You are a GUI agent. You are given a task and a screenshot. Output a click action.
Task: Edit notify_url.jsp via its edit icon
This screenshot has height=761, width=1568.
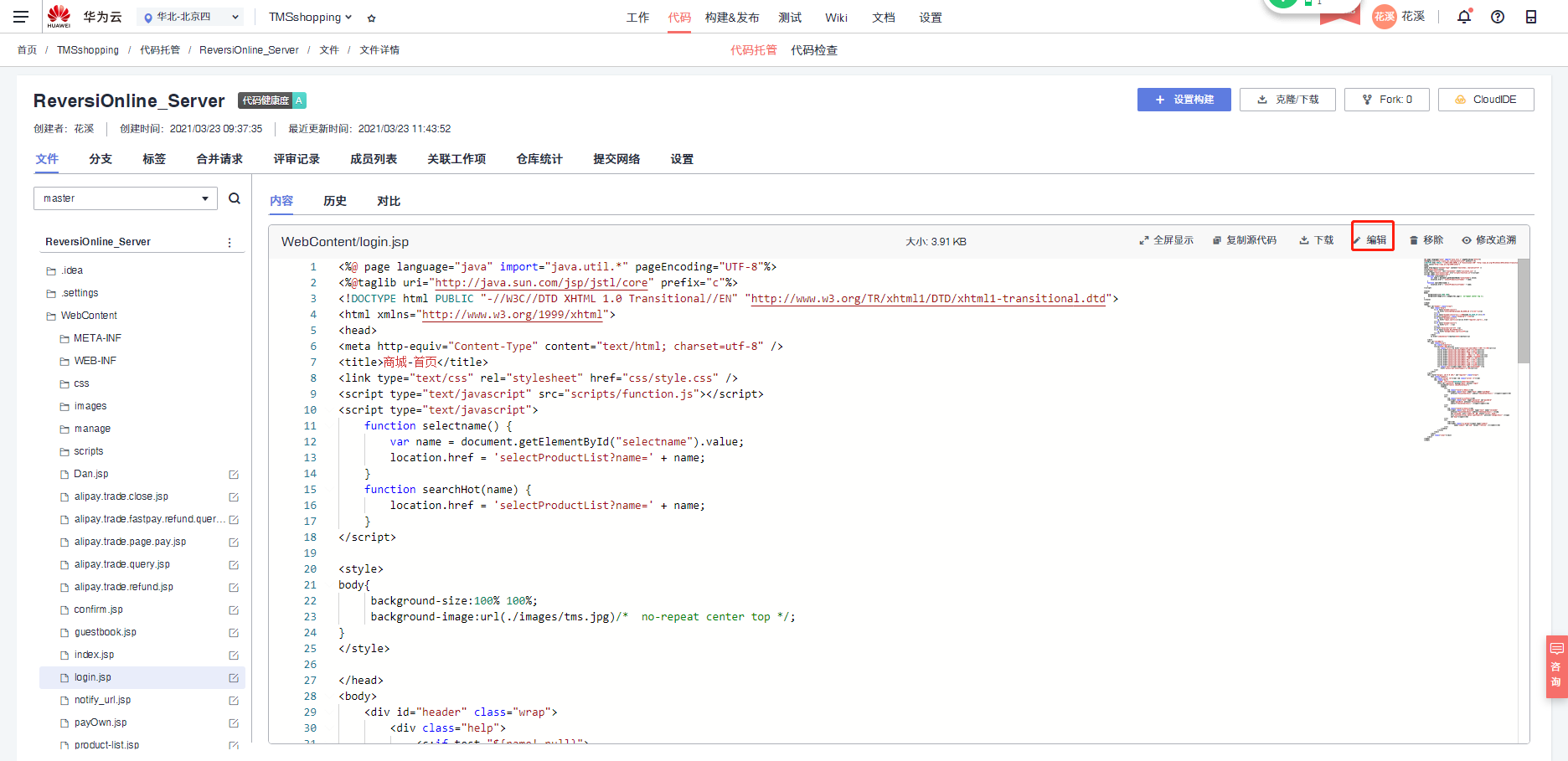coord(234,701)
